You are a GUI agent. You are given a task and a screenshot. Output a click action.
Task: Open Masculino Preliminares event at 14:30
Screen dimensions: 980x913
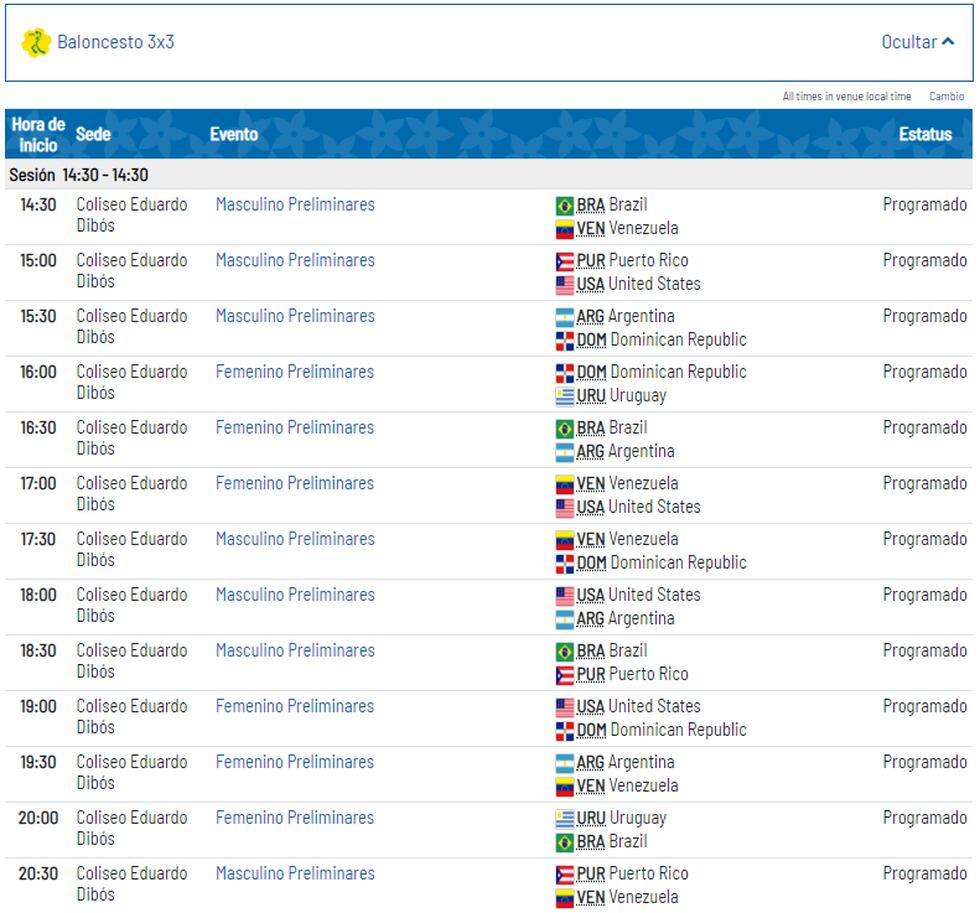295,205
